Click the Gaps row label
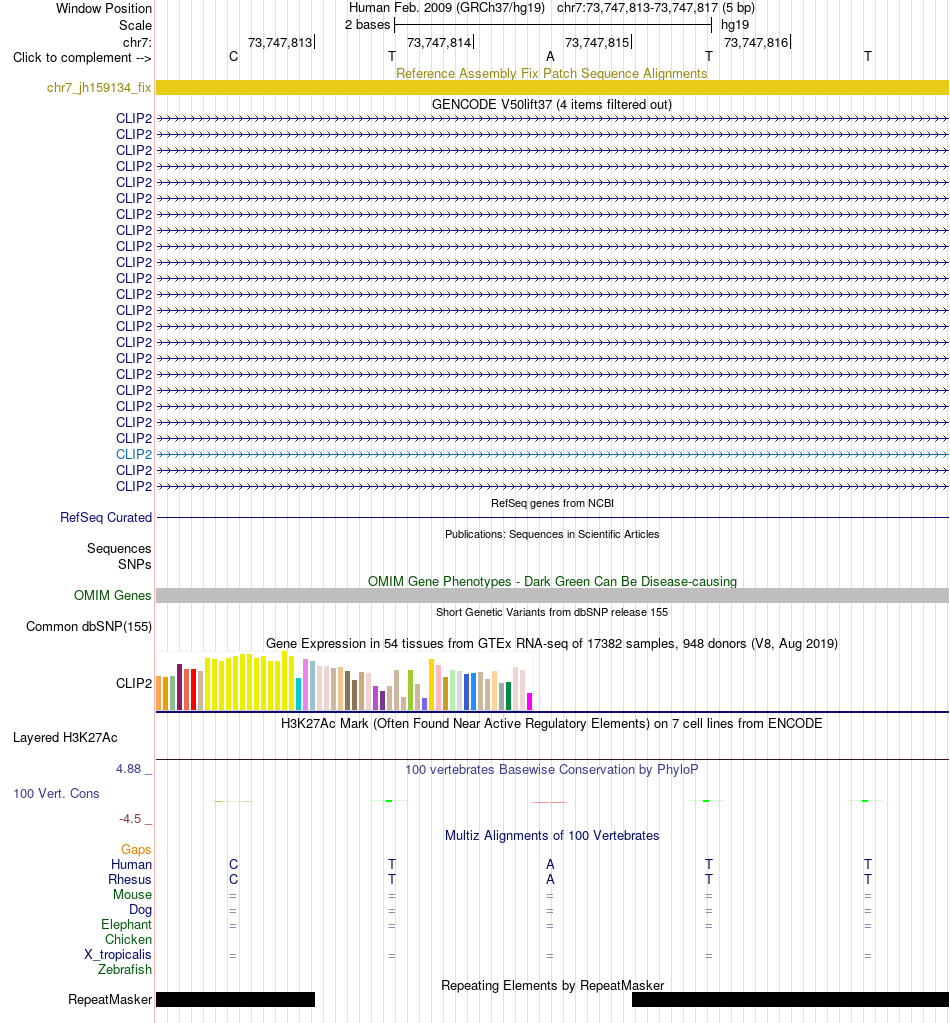 (x=136, y=849)
